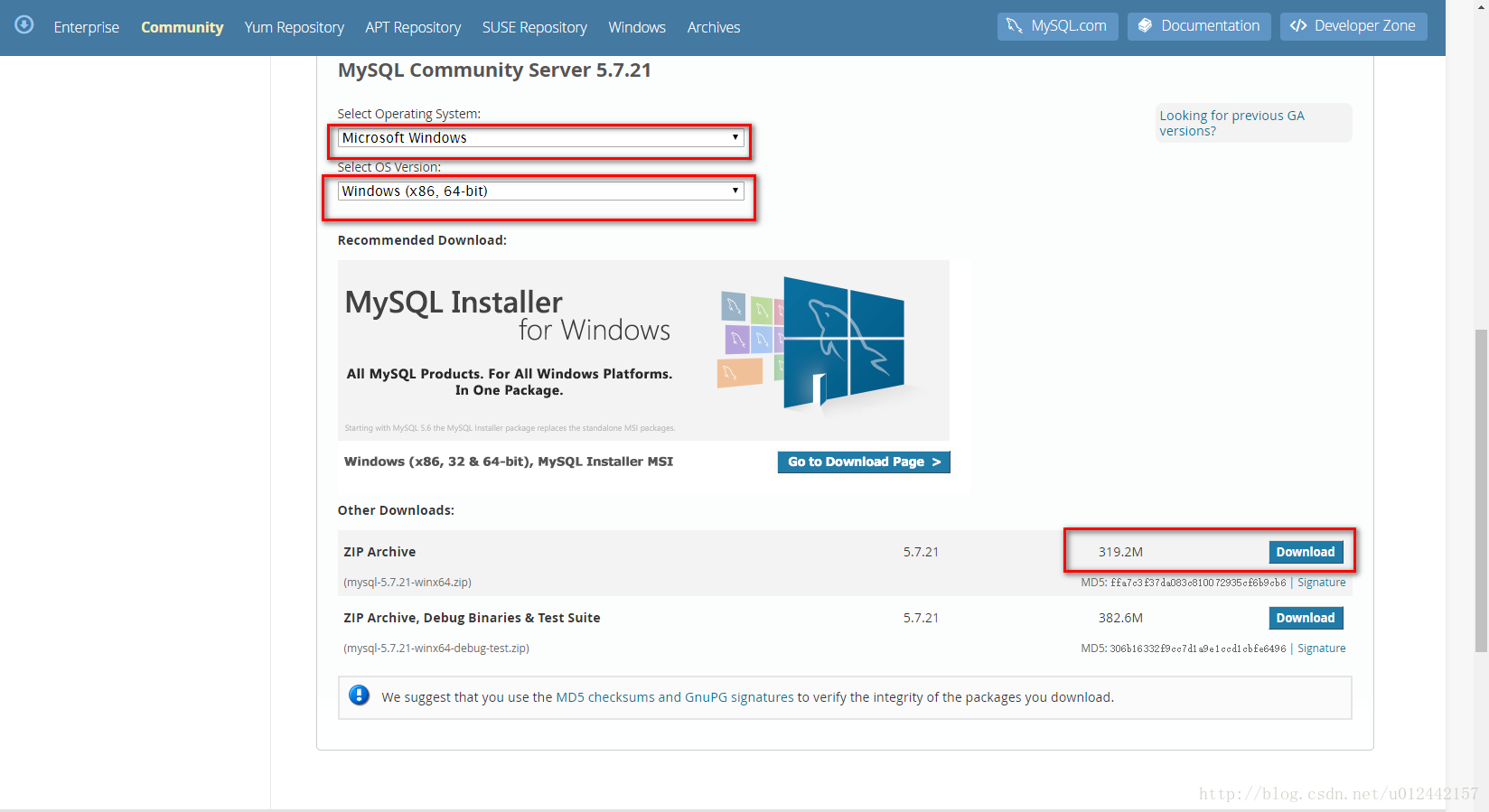Viewport: 1489px width, 812px height.
Task: Click the page vertical scrollbar thumb
Action: pyautogui.click(x=1481, y=490)
